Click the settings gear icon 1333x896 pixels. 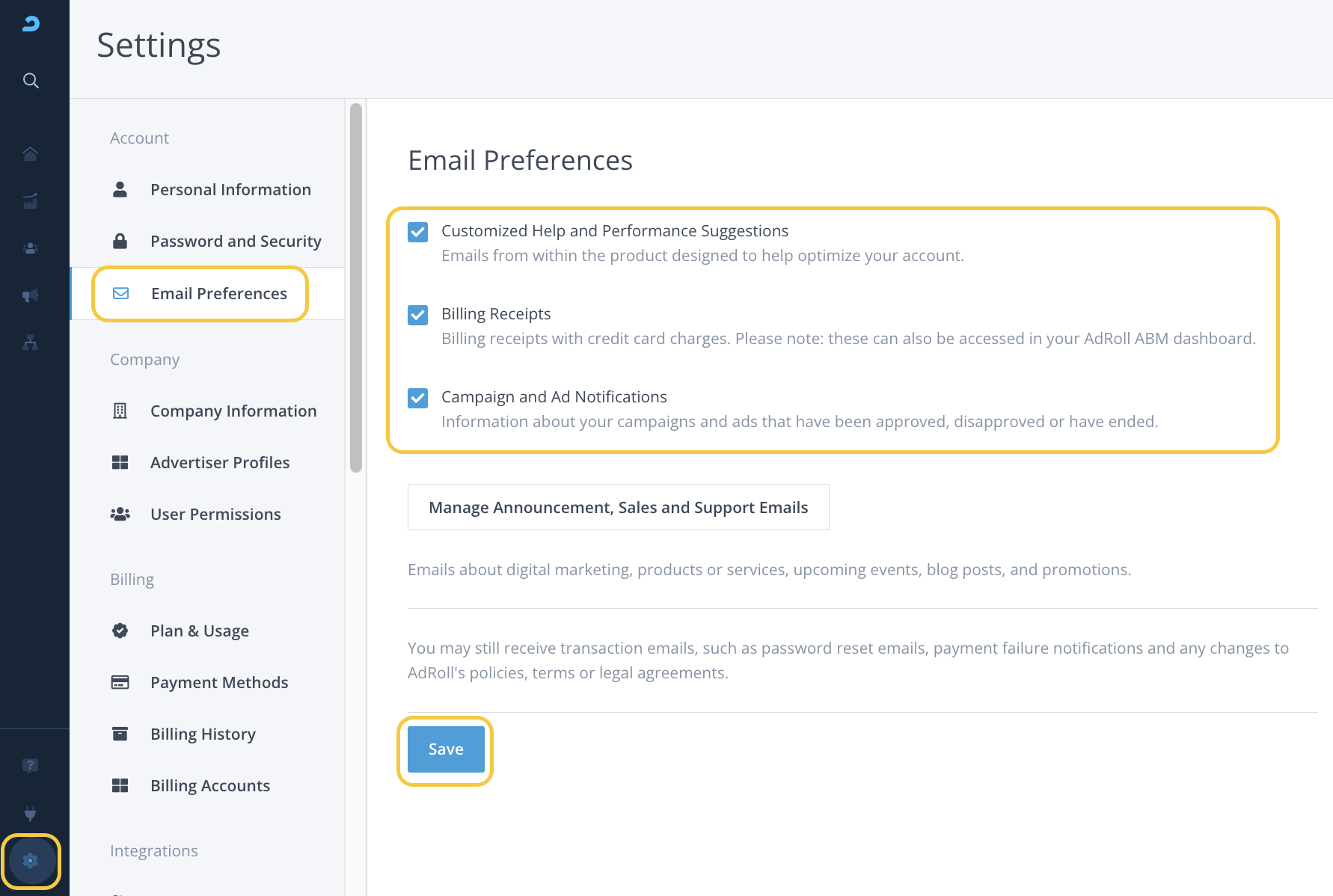point(31,861)
